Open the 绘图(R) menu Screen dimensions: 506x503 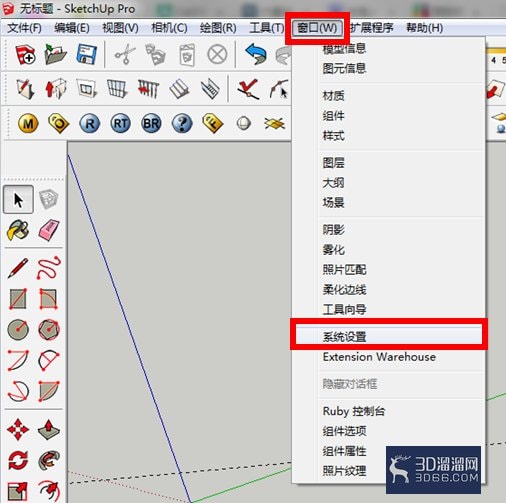(218, 28)
